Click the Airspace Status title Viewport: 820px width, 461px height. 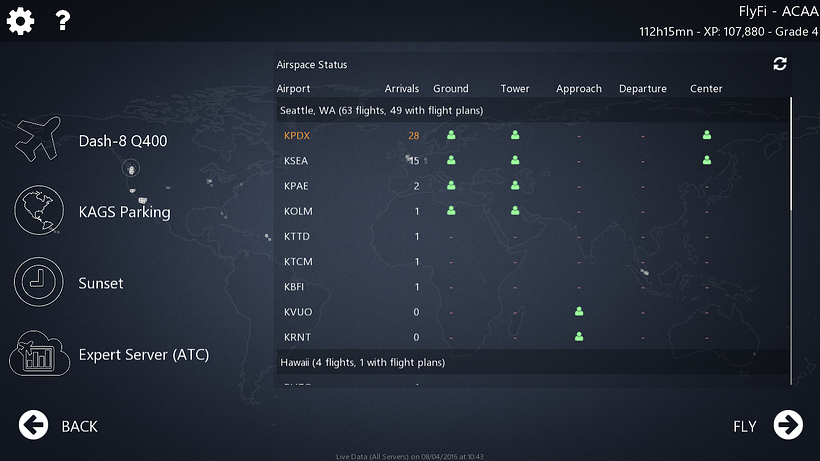click(312, 64)
